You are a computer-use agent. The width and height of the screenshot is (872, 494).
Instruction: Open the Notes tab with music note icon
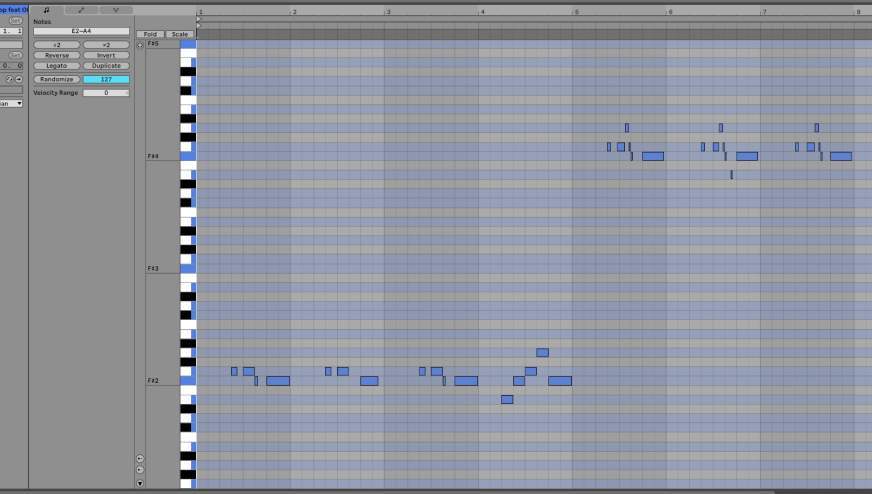(x=47, y=10)
